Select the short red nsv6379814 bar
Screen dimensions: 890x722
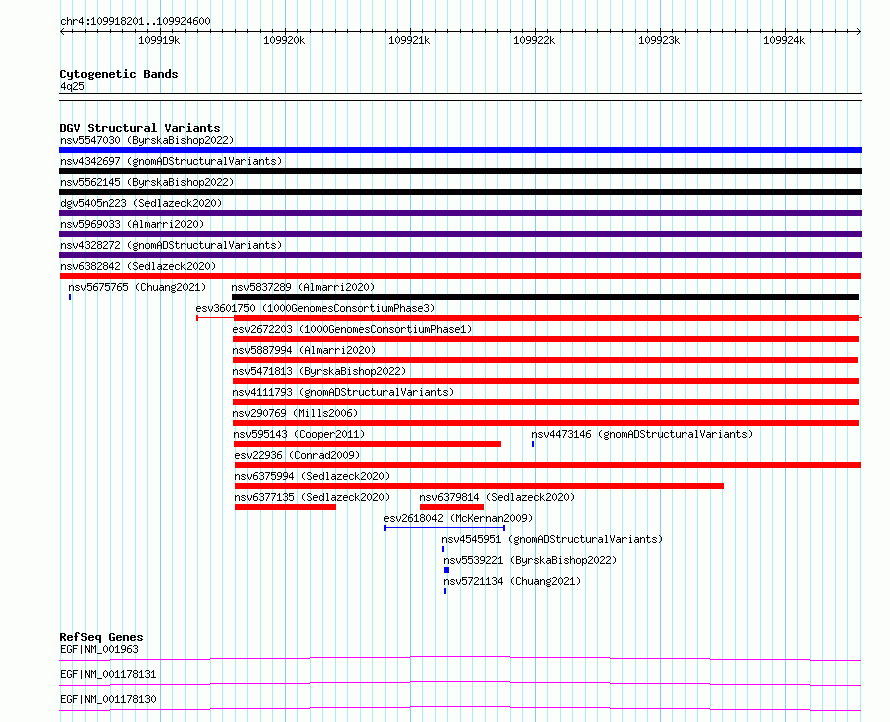pyautogui.click(x=452, y=507)
